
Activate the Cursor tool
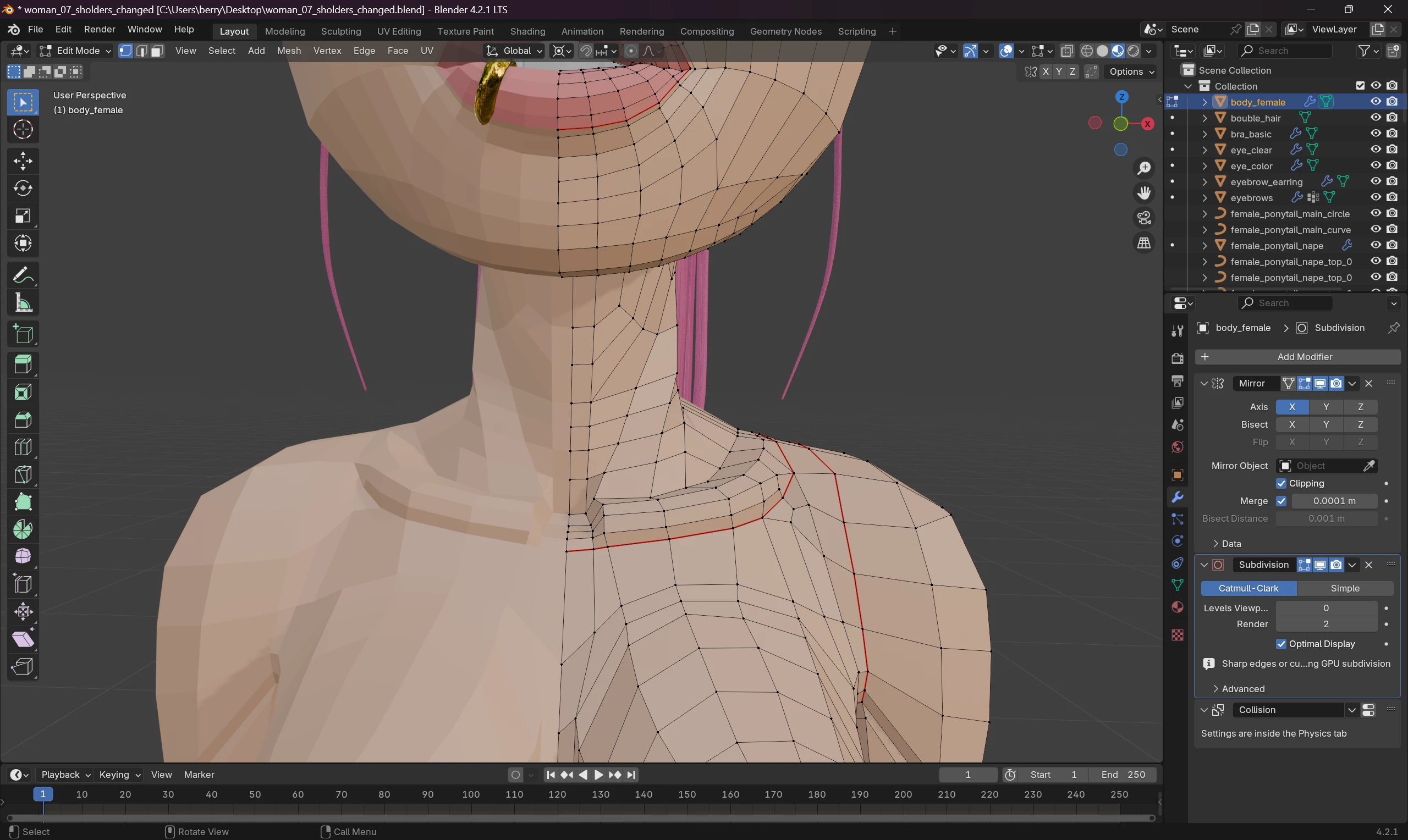pyautogui.click(x=23, y=130)
